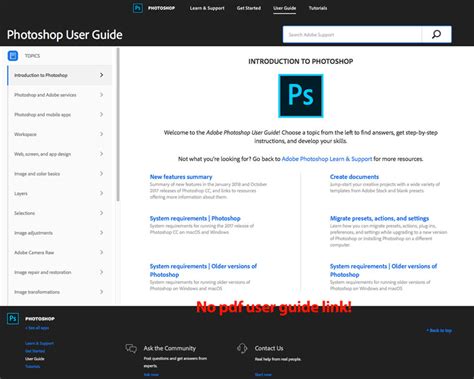Click See all apps footer link
This screenshot has height=379, width=474.
(x=37, y=328)
